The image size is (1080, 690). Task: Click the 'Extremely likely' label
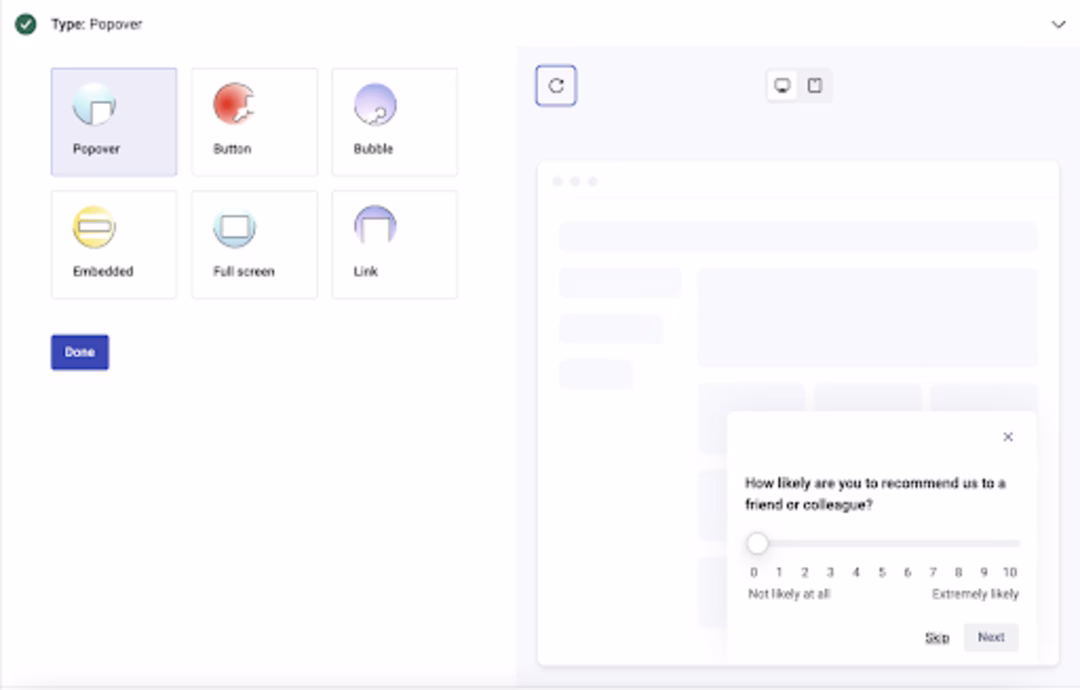pos(975,594)
